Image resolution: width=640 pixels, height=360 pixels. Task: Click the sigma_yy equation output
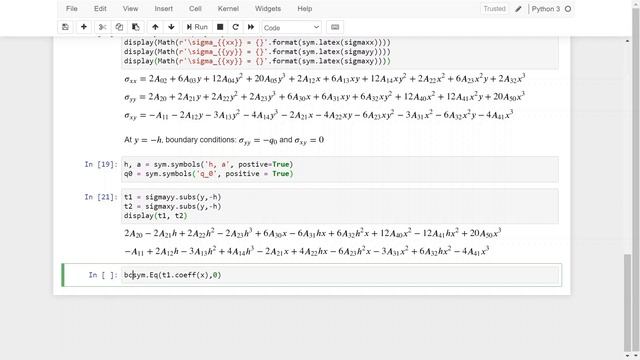(325, 97)
